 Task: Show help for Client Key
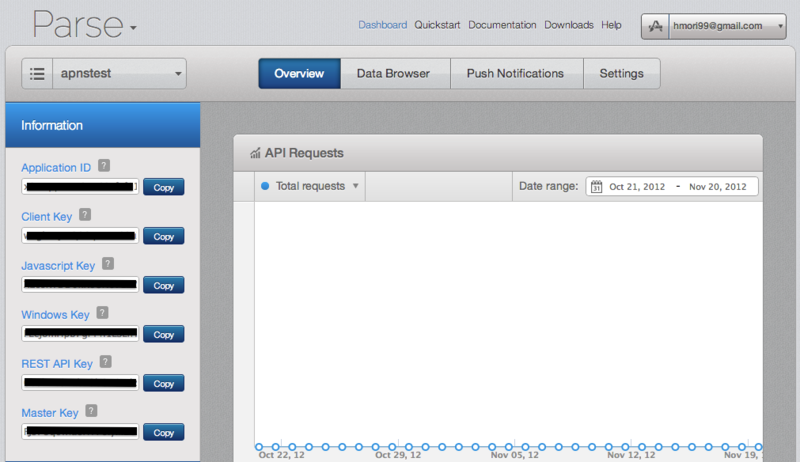[x=85, y=215]
